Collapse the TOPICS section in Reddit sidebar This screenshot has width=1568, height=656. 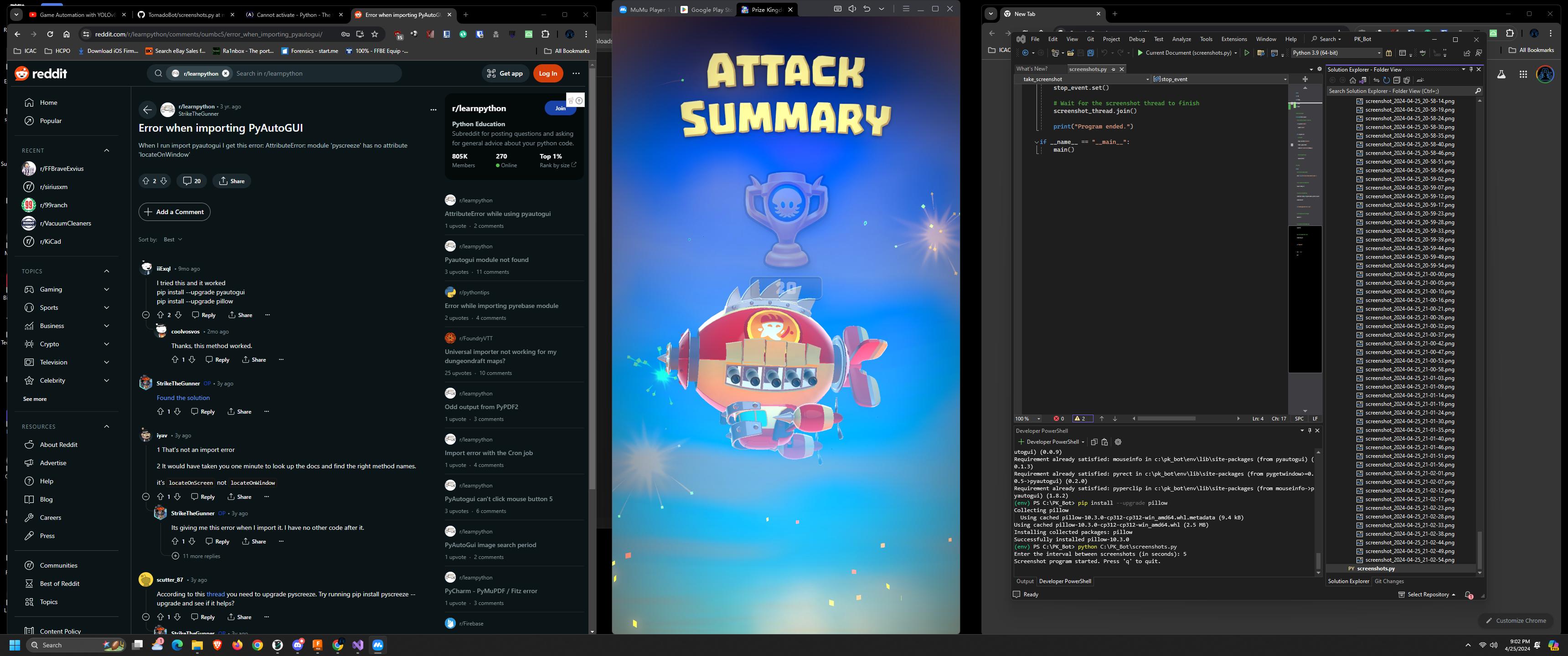tap(107, 271)
